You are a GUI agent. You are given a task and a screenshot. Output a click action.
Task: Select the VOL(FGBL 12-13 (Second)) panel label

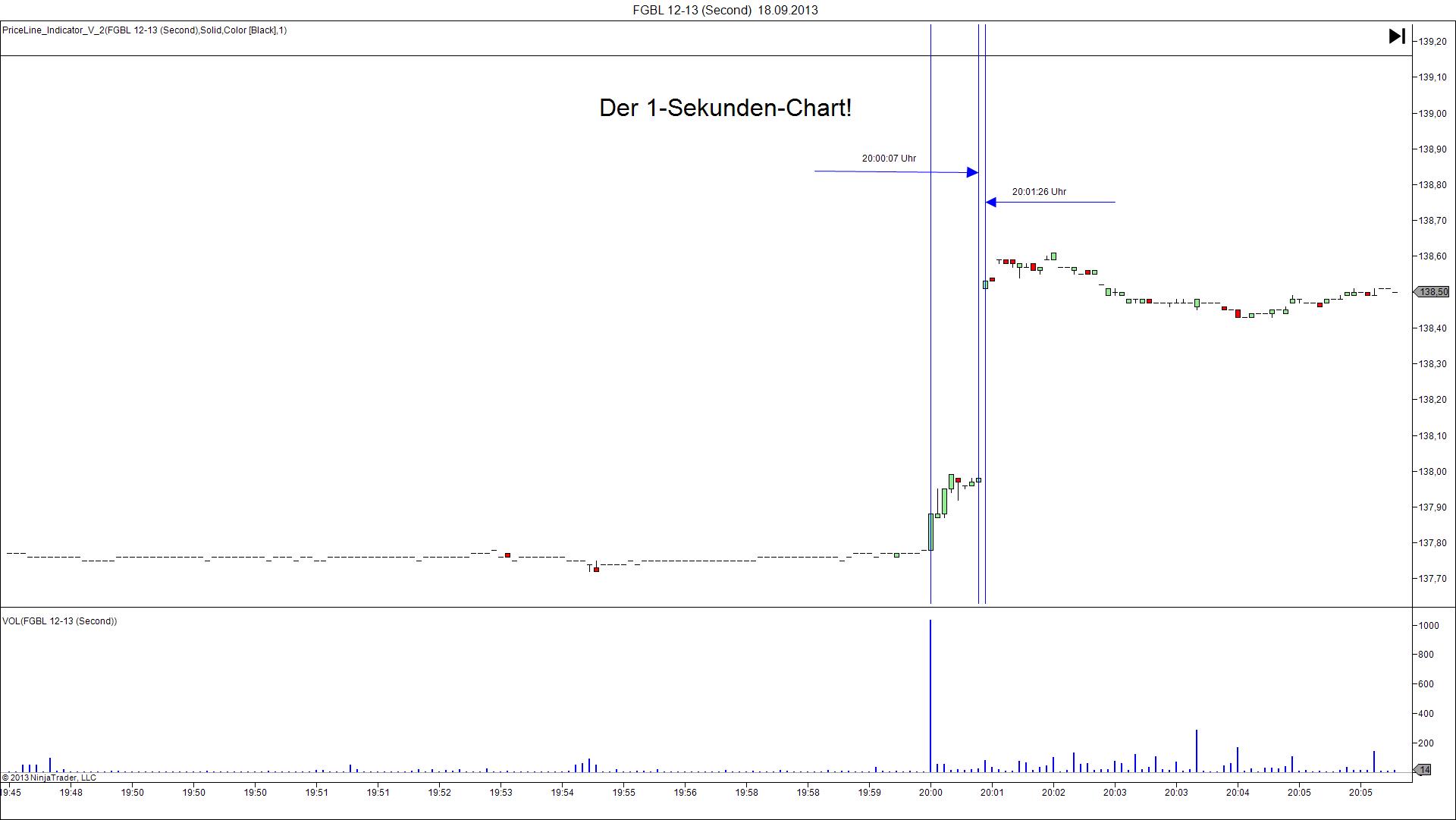[x=60, y=621]
